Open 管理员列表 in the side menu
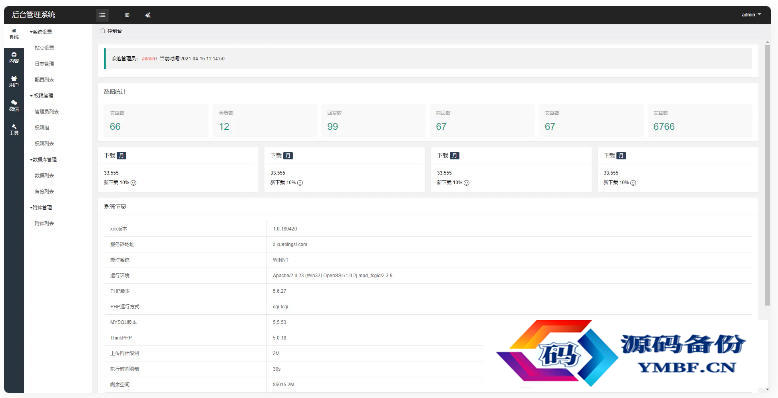Viewport: 778px width, 398px height. click(x=46, y=112)
